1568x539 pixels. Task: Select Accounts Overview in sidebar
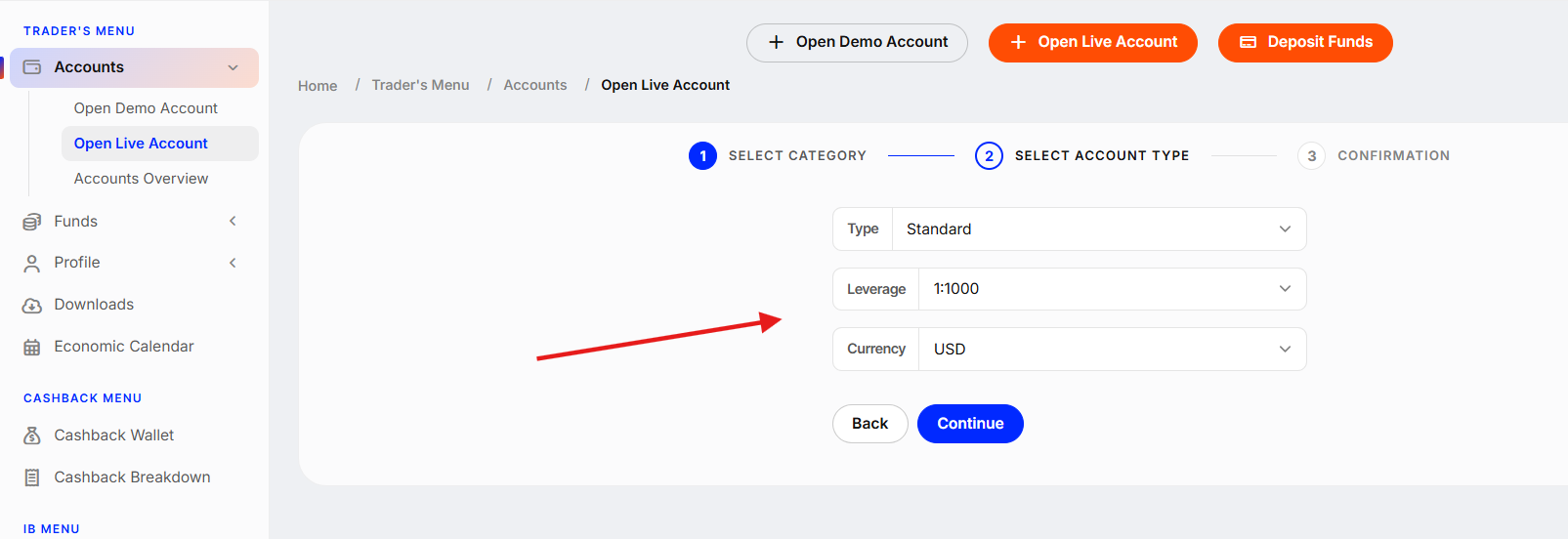tap(141, 179)
